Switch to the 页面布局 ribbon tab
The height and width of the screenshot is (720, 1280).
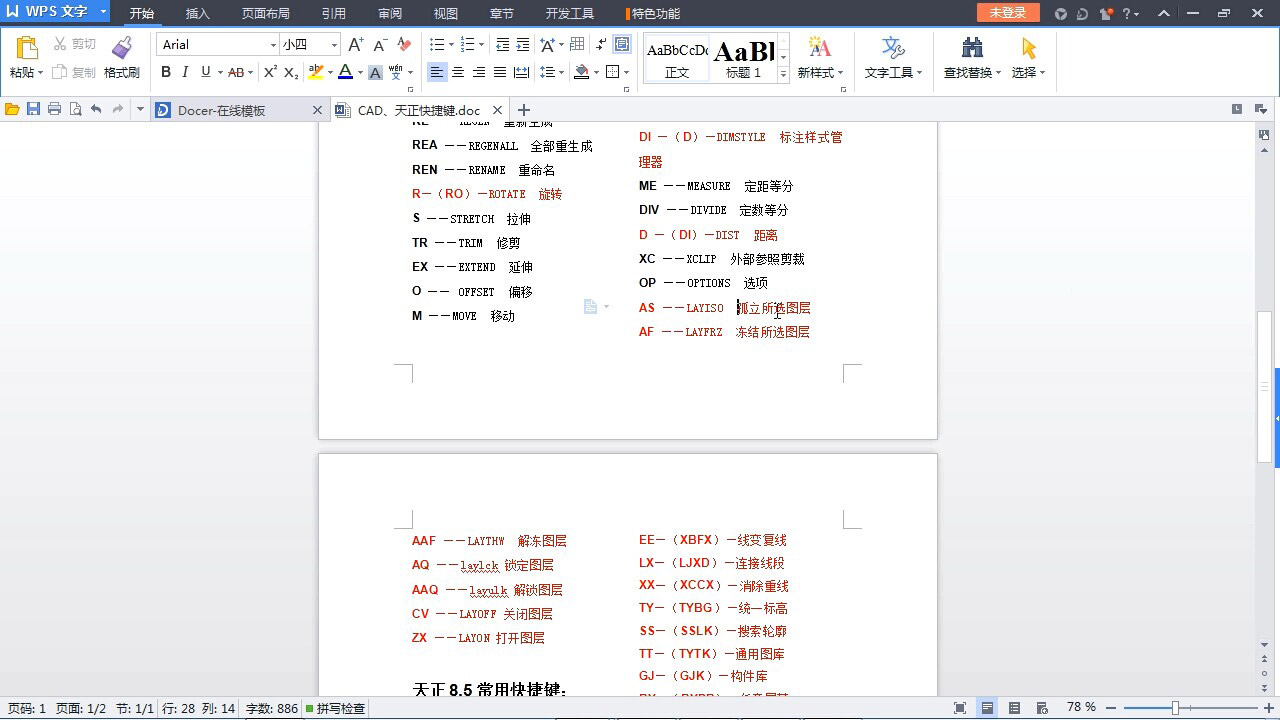[x=266, y=14]
